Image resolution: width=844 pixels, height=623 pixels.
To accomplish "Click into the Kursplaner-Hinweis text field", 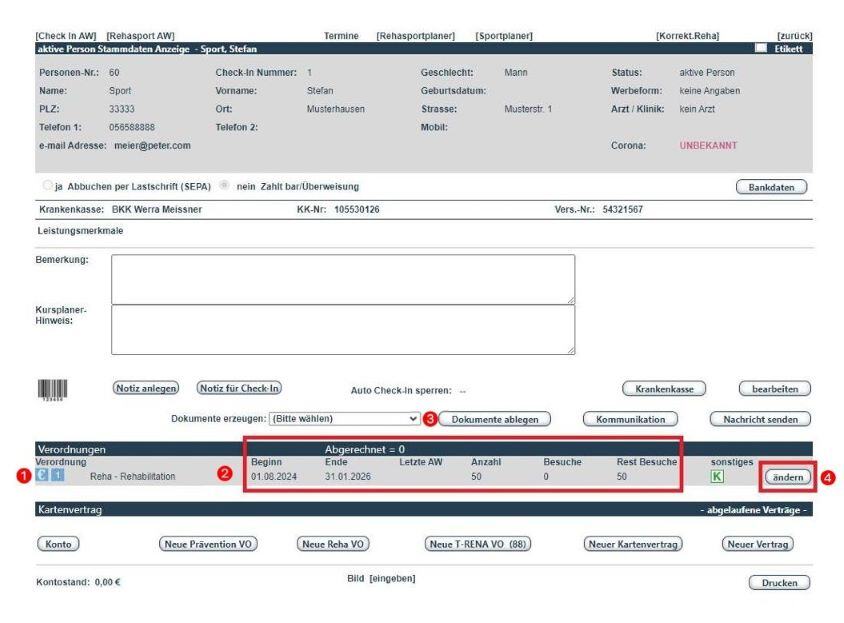I will pyautogui.click(x=342, y=328).
